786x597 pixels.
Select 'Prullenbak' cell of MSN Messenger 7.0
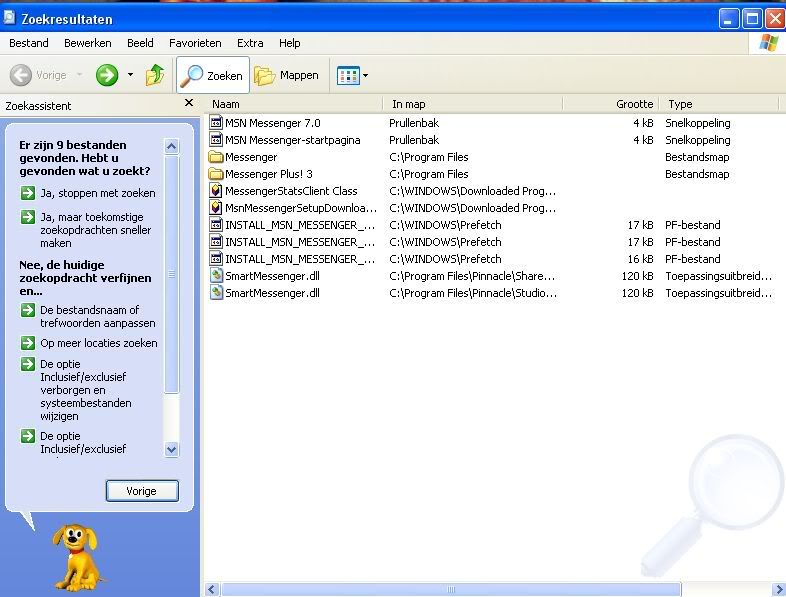(414, 123)
